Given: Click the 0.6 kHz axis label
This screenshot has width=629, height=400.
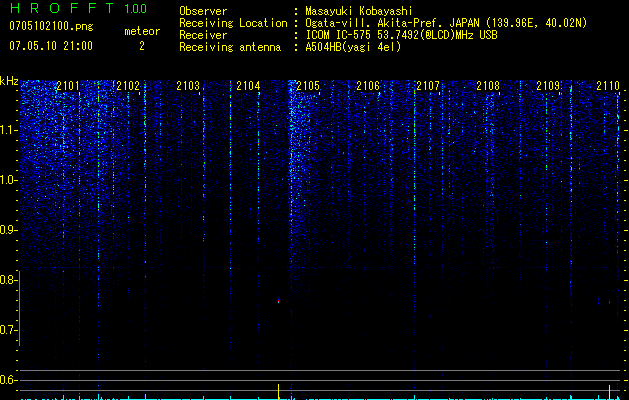Looking at the screenshot, I should pos(7,380).
